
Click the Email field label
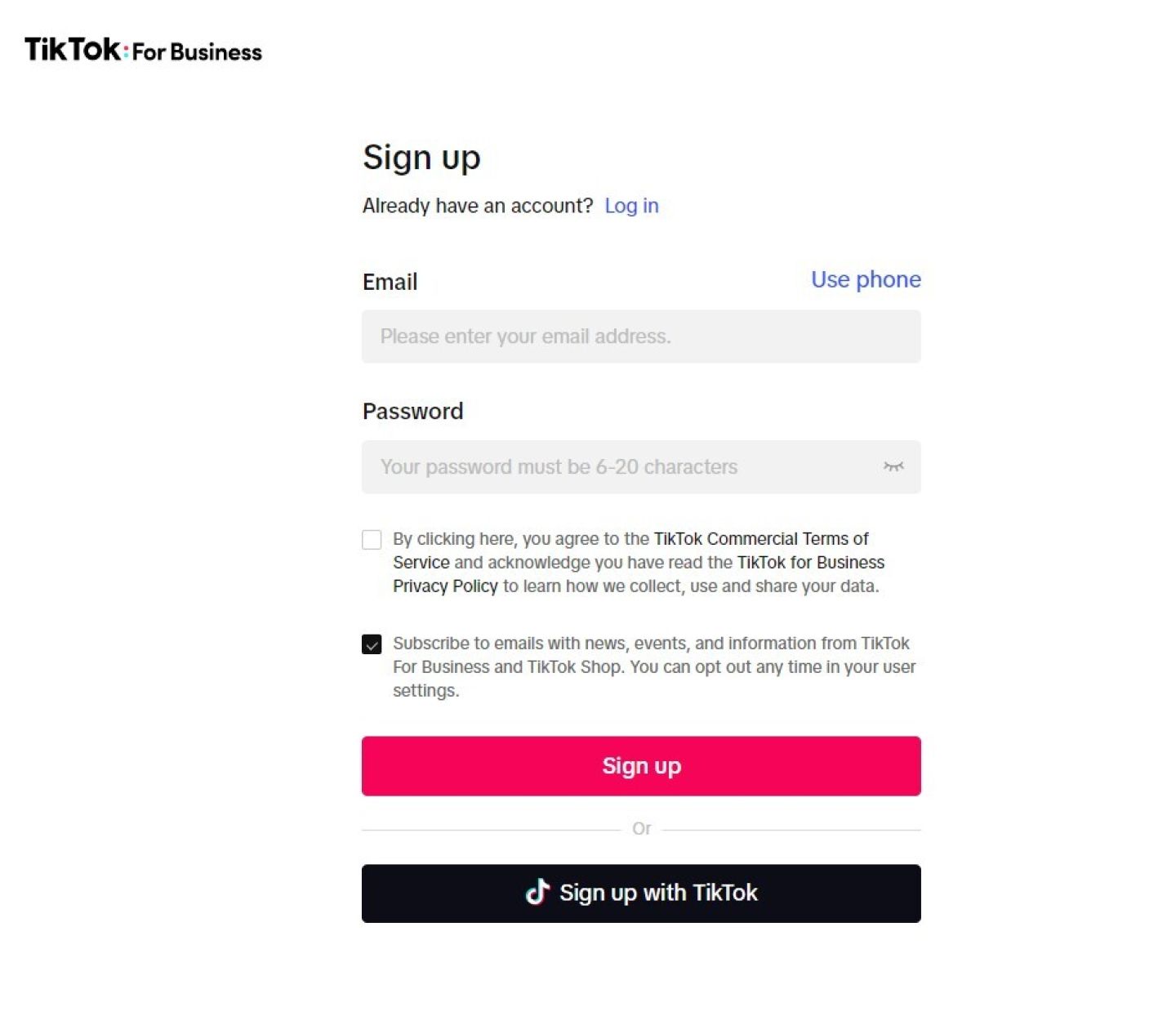pos(390,282)
